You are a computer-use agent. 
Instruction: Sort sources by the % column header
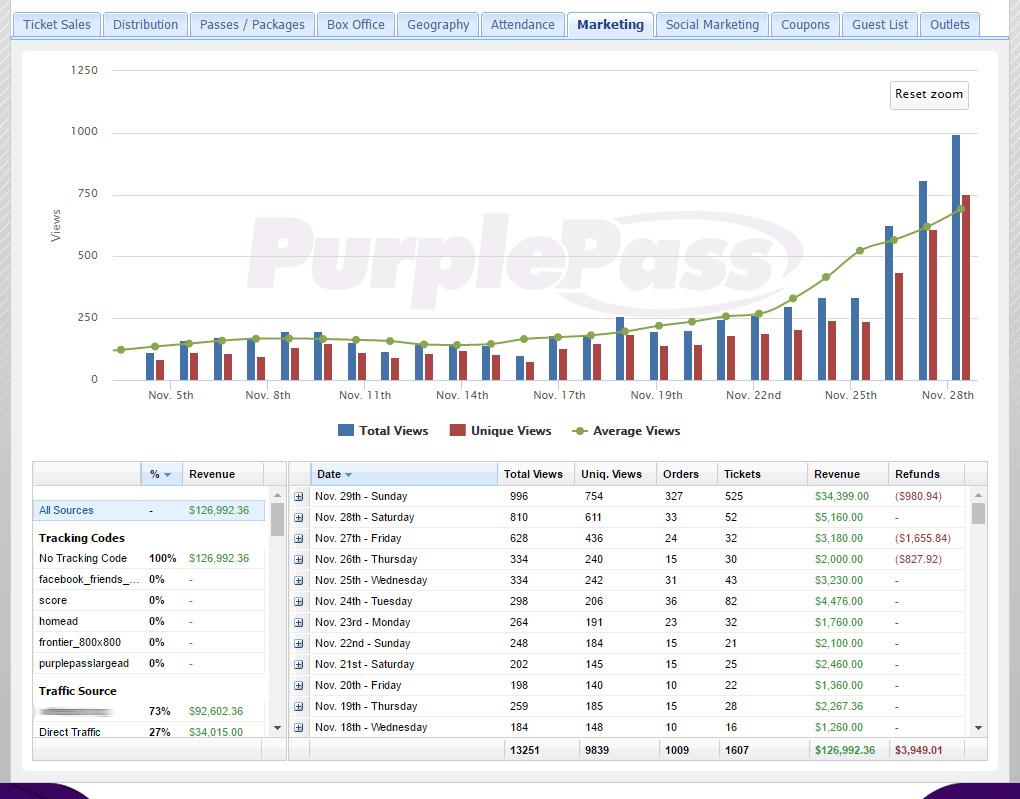[x=161, y=474]
